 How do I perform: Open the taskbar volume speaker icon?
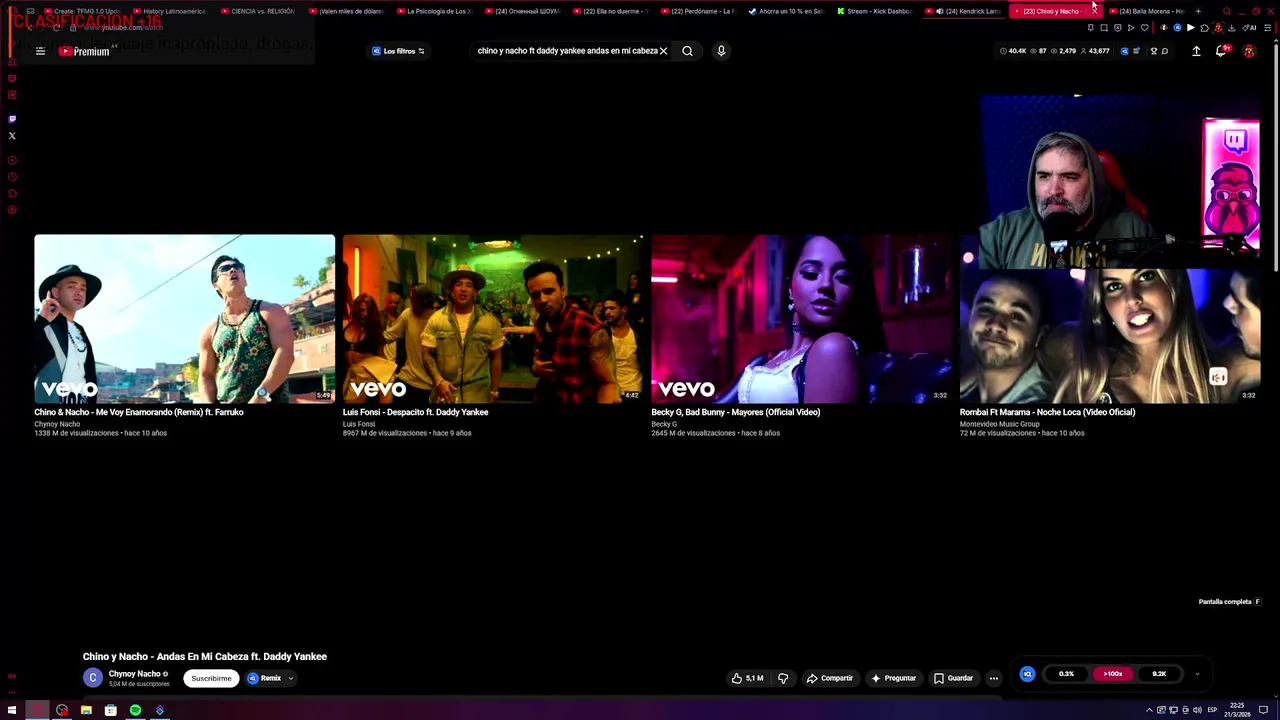point(1197,710)
